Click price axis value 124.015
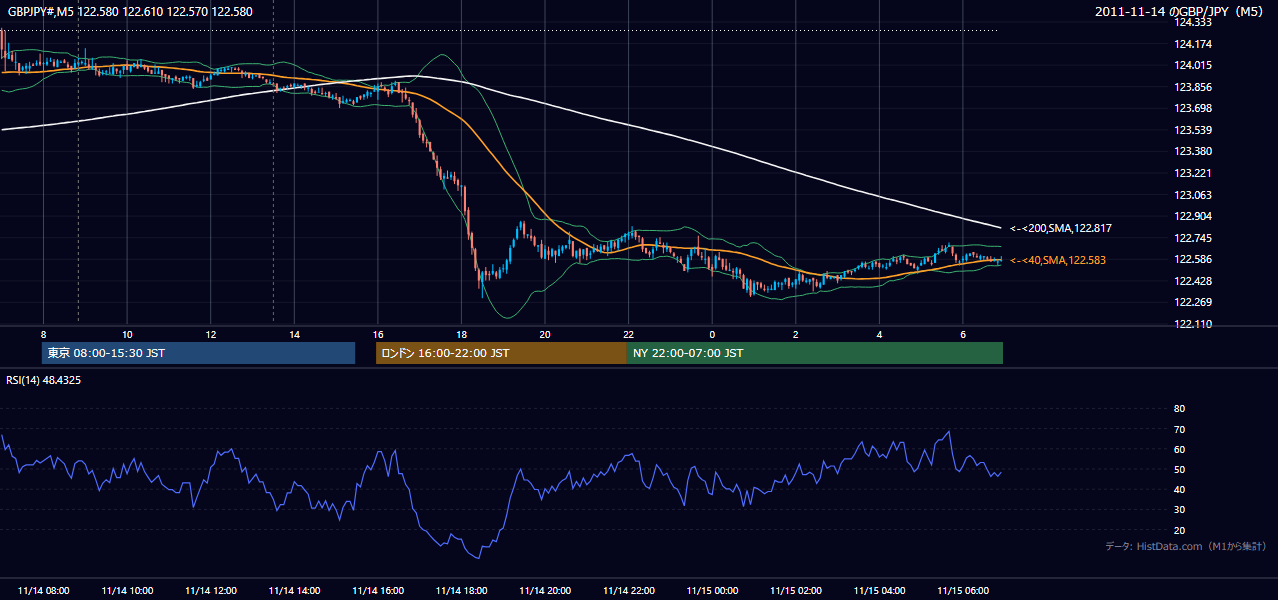 coord(1193,65)
